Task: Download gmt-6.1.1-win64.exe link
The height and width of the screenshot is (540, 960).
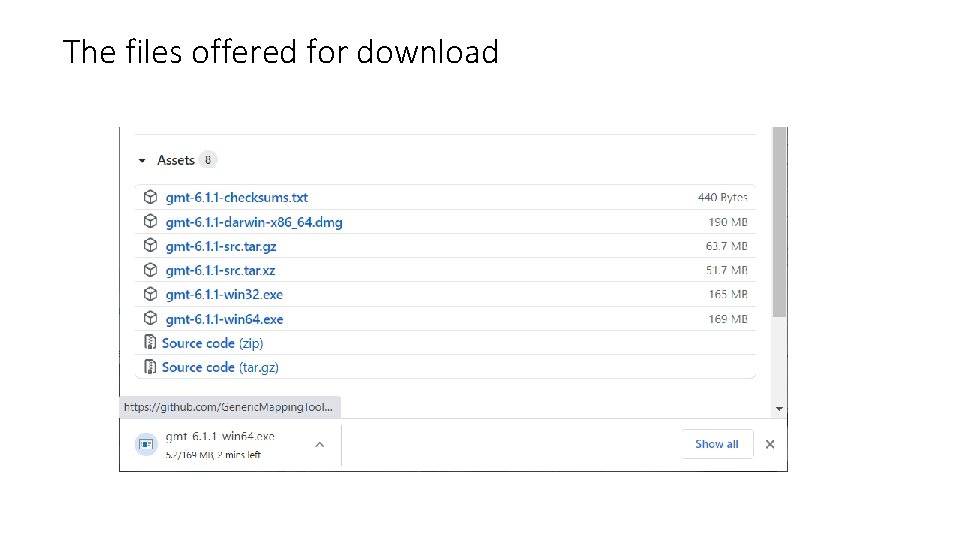Action: (224, 319)
